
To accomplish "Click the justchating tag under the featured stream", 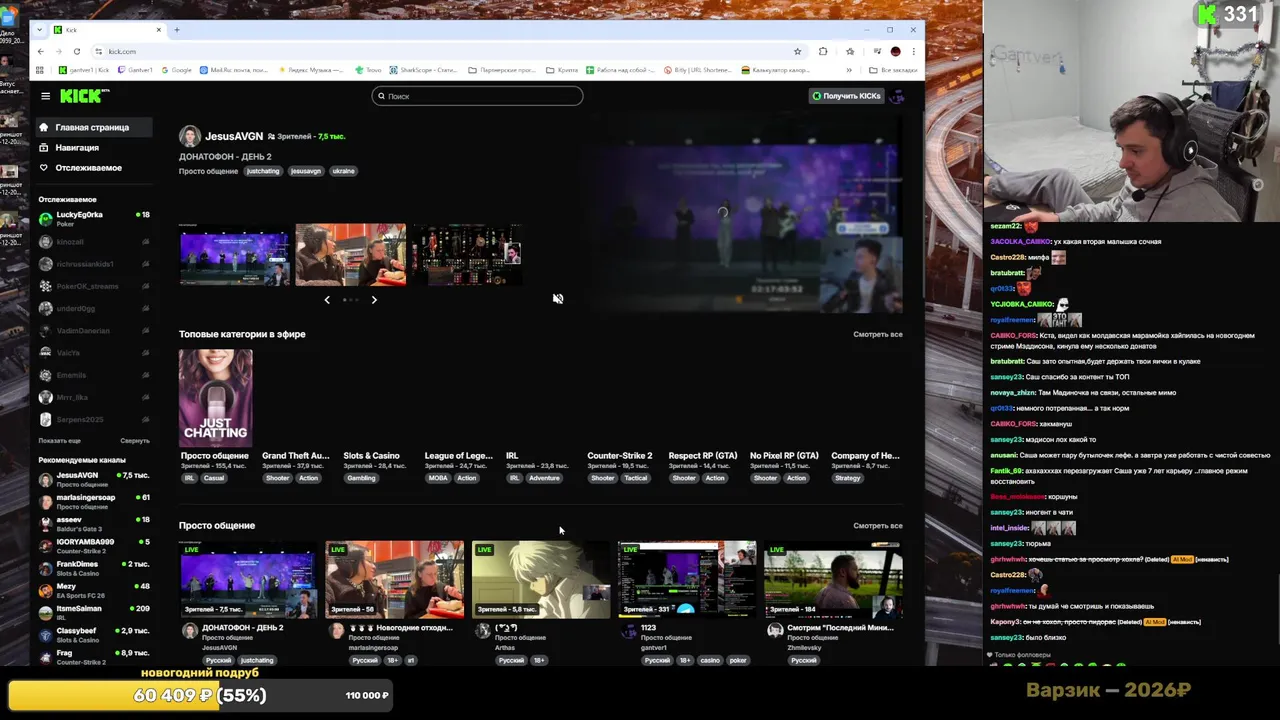I will tap(263, 171).
